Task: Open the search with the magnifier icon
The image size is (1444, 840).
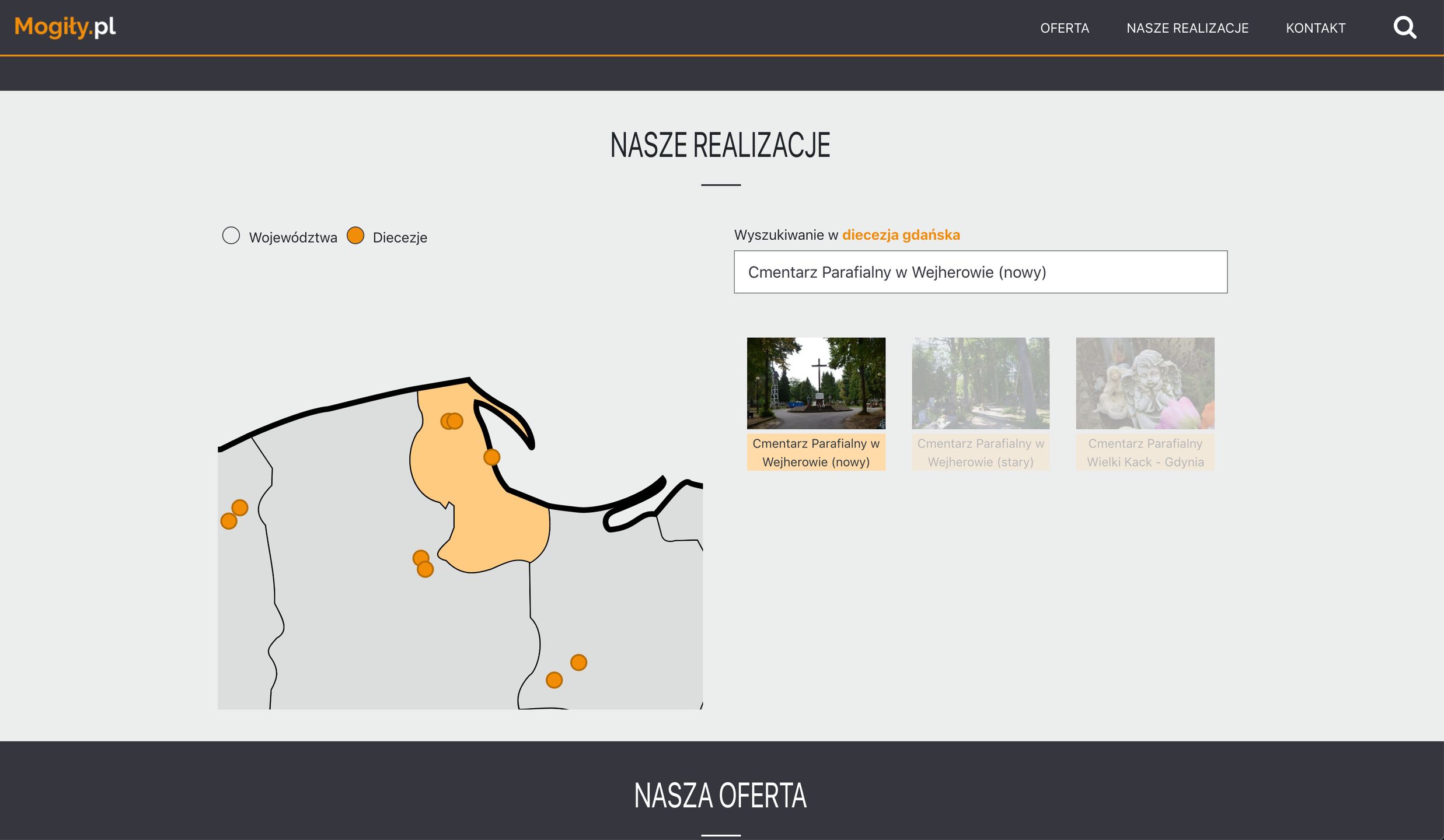Action: (1405, 27)
